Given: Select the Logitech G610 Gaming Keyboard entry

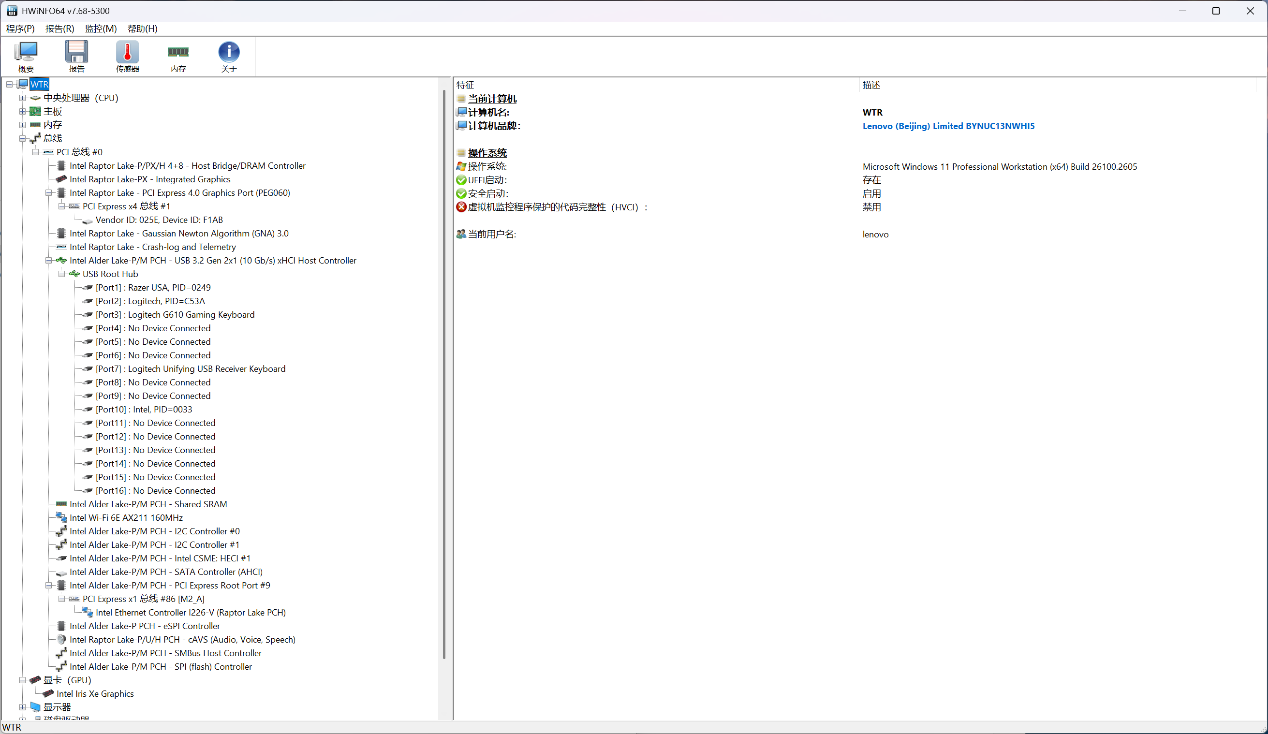Looking at the screenshot, I should click(190, 315).
